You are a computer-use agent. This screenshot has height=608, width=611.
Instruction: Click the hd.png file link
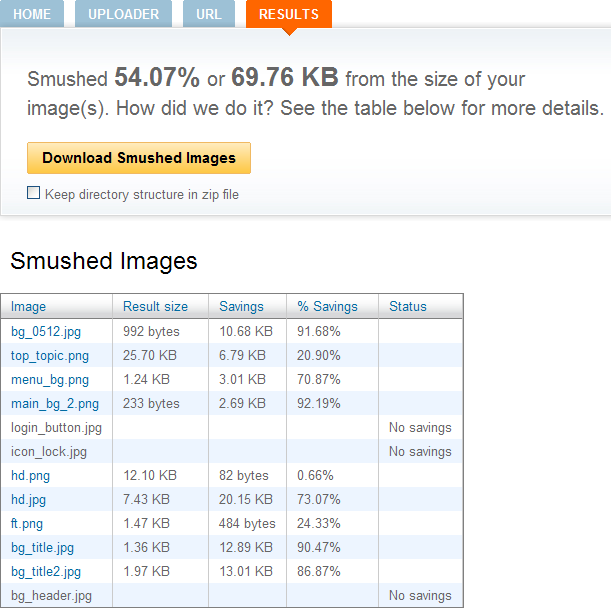30,475
